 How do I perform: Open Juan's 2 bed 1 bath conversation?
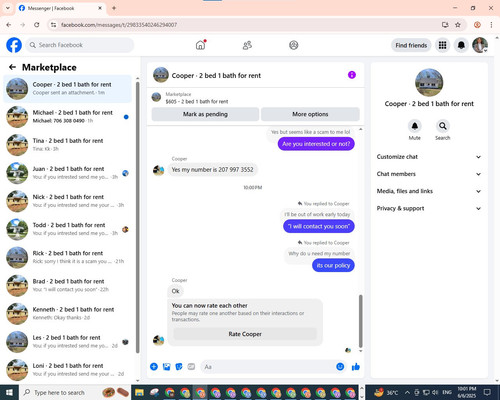click(x=67, y=173)
